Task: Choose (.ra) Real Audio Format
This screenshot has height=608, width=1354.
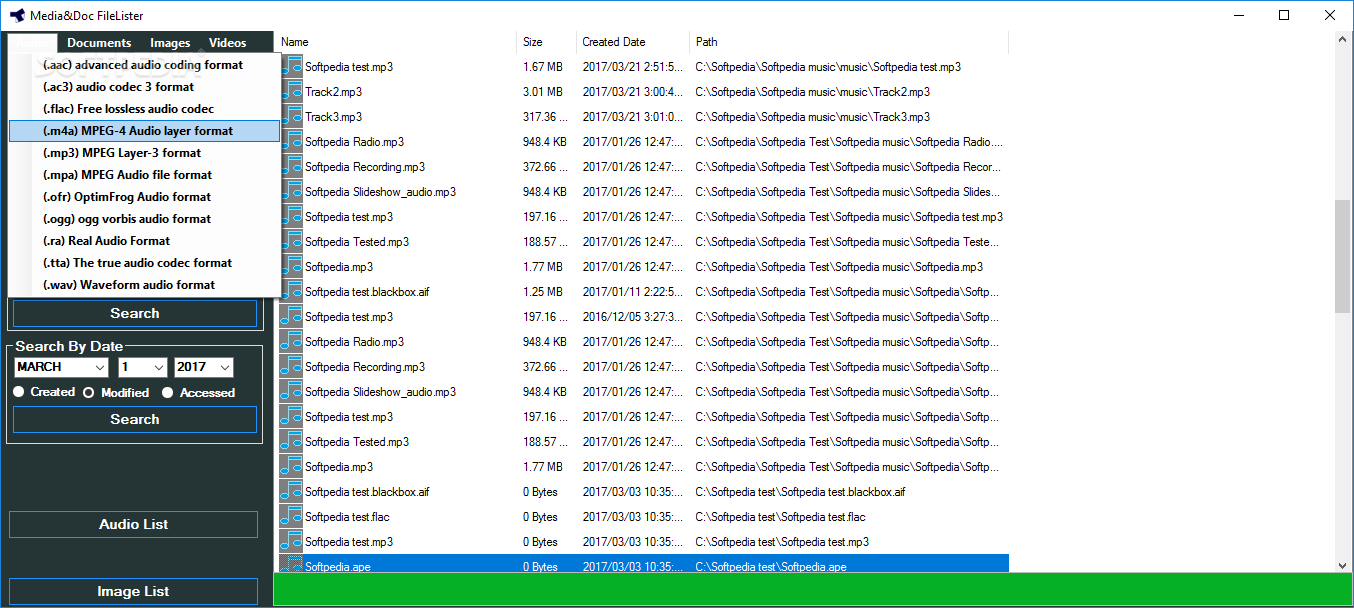Action: [x=144, y=241]
